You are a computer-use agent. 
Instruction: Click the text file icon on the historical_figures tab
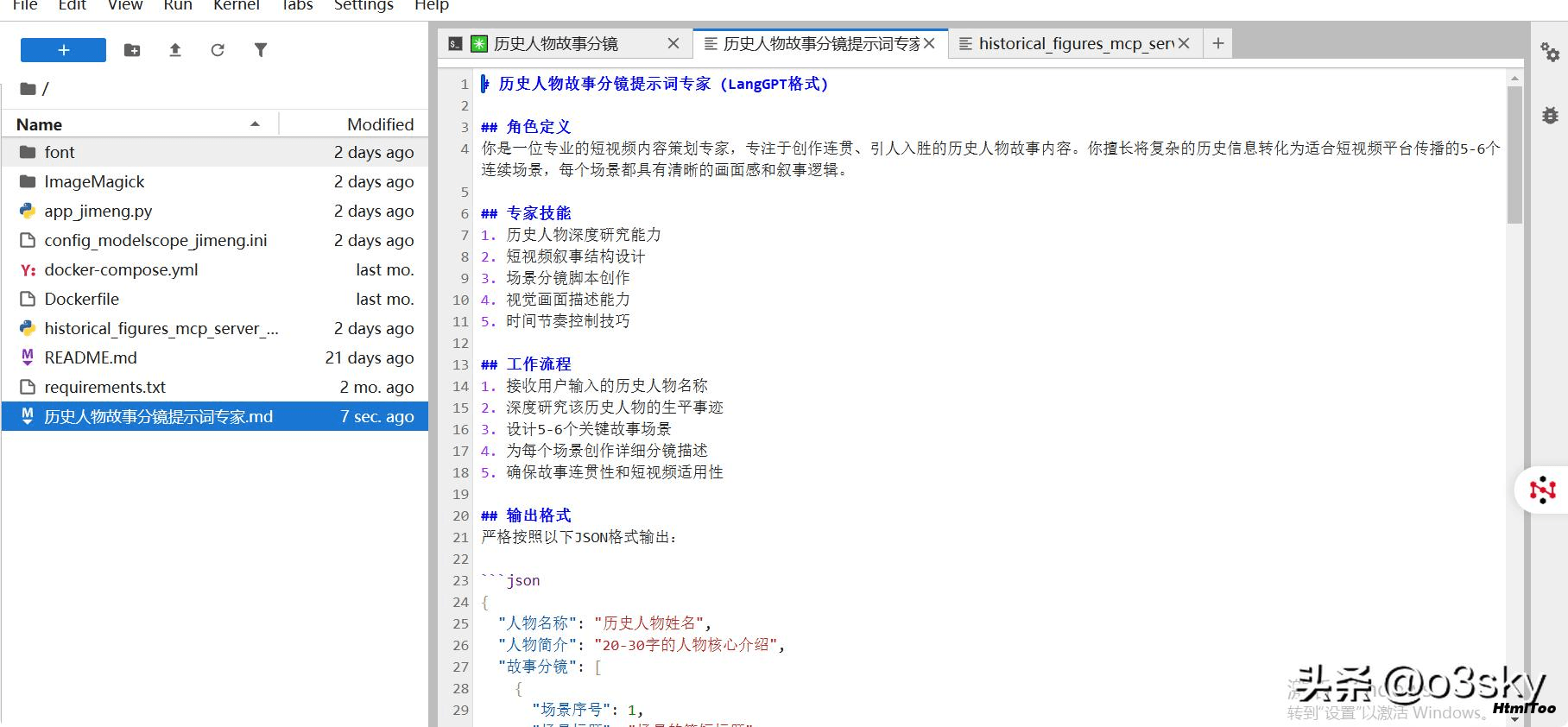[x=965, y=43]
